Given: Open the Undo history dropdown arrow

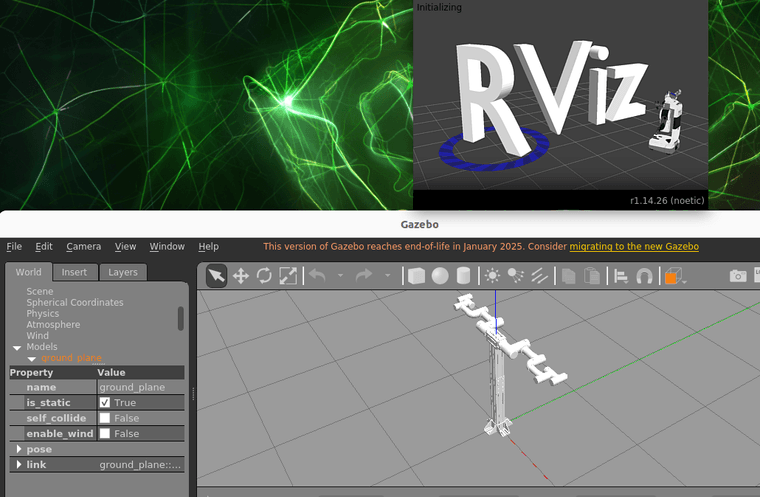Looking at the screenshot, I should tap(340, 275).
